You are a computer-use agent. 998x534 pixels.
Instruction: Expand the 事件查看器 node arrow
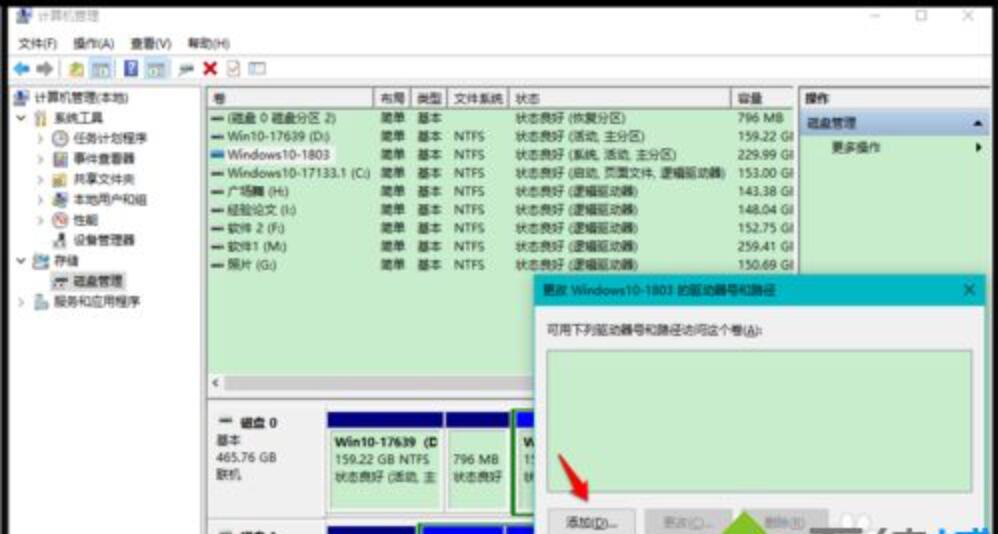pos(41,158)
